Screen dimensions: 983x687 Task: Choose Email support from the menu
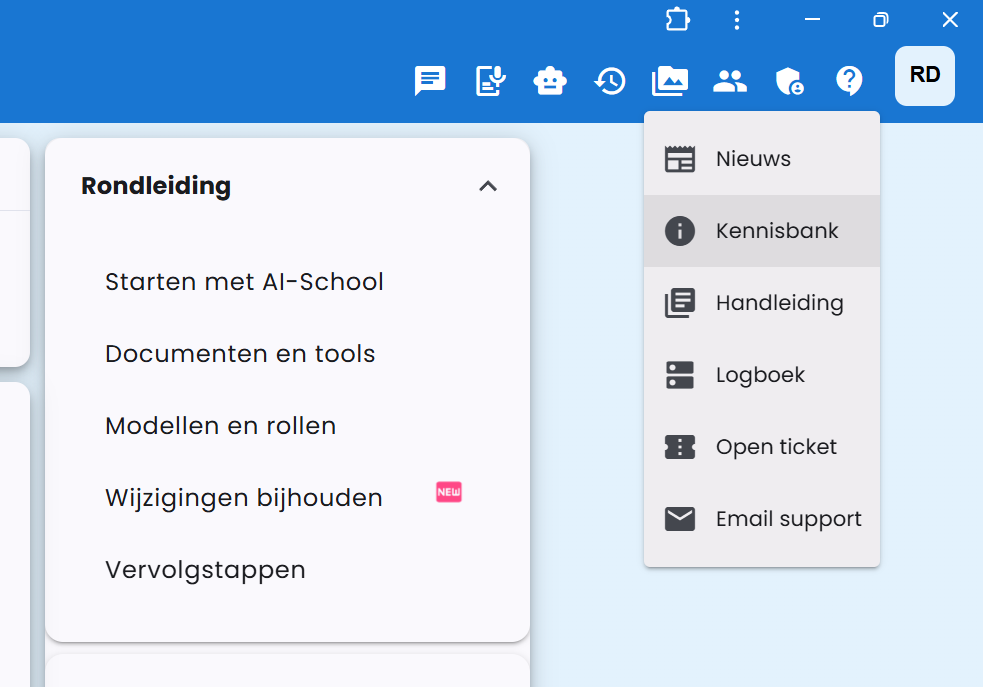pos(787,518)
